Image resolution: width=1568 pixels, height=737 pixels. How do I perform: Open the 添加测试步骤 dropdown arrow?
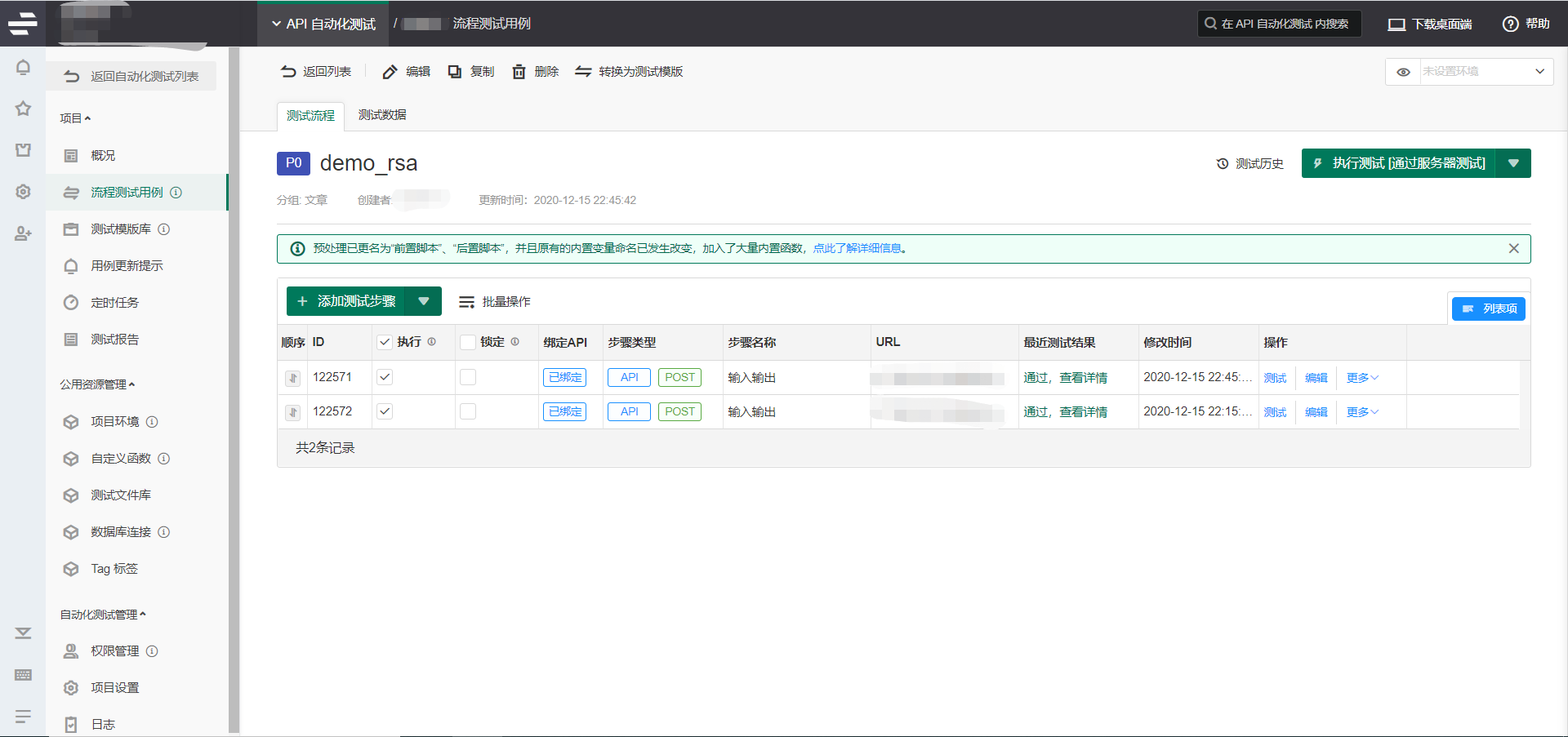(424, 301)
